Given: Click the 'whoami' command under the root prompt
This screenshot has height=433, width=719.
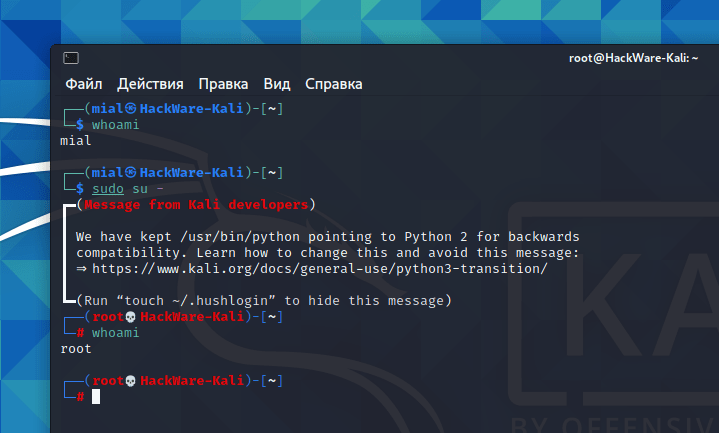Looking at the screenshot, I should tap(115, 333).
